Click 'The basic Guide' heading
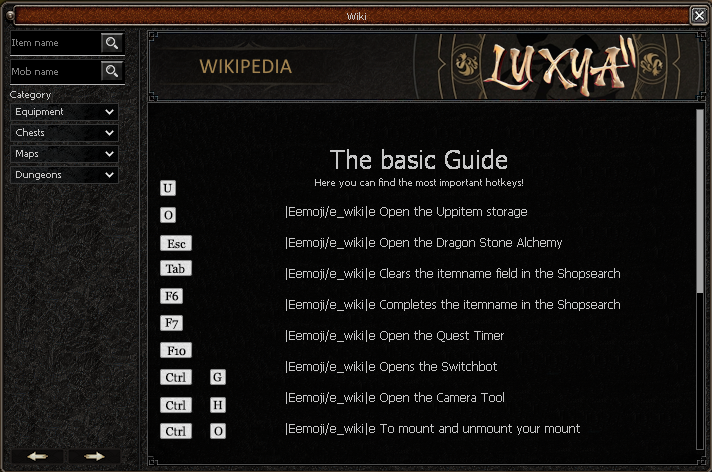712x472 pixels. 419,160
